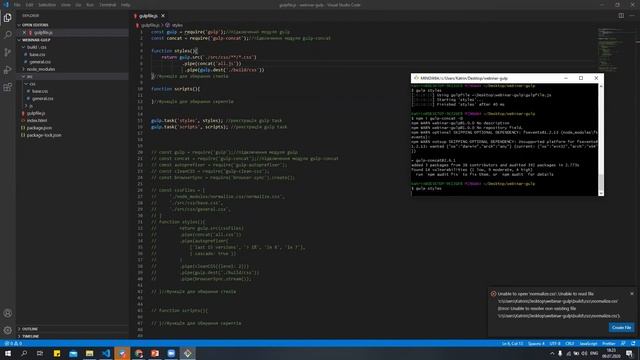Image resolution: width=640 pixels, height=360 pixels.
Task: Click the Prettier status bar item
Action: [609, 344]
